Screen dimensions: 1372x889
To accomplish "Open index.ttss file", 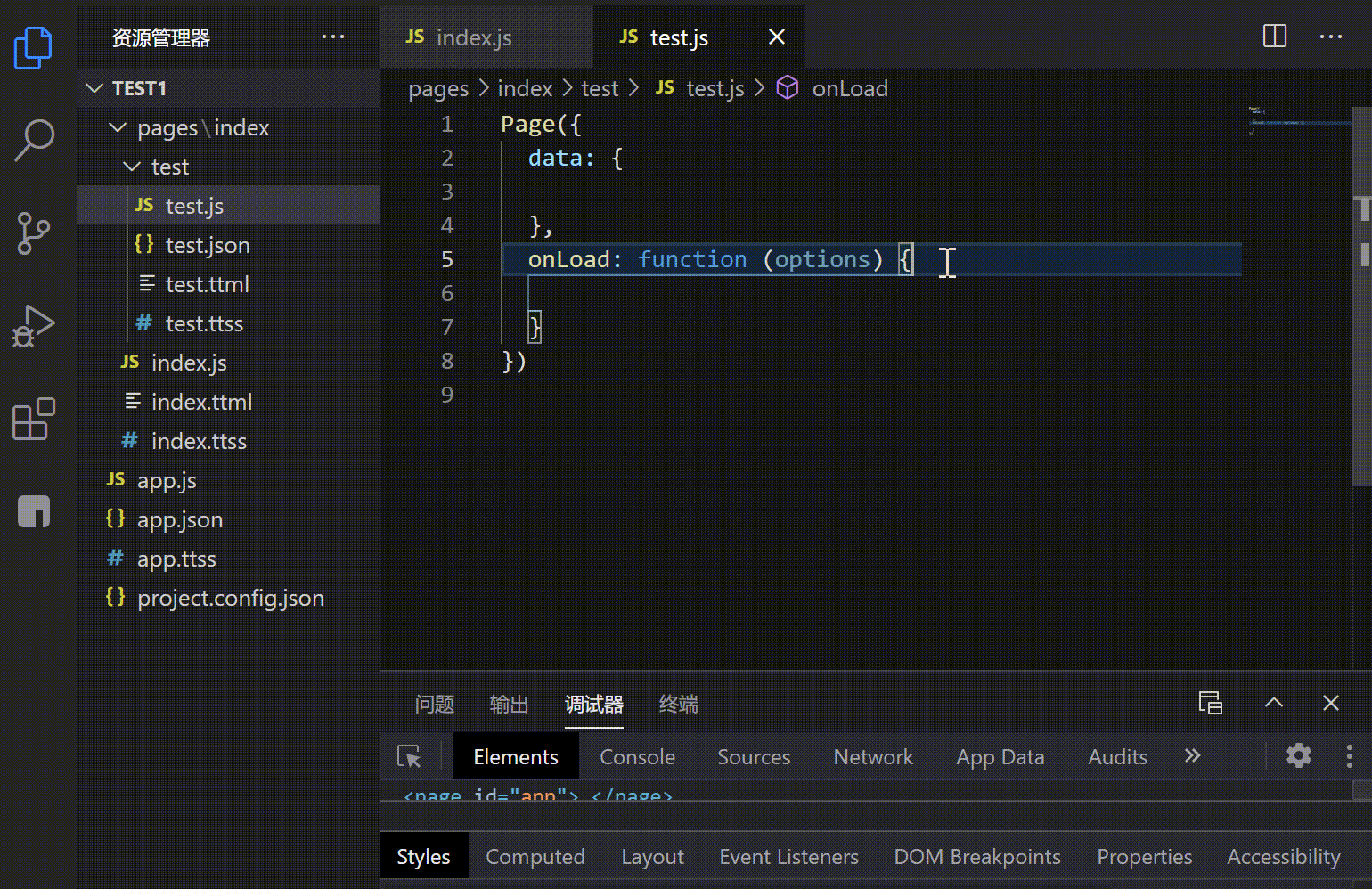I will pyautogui.click(x=228, y=441).
